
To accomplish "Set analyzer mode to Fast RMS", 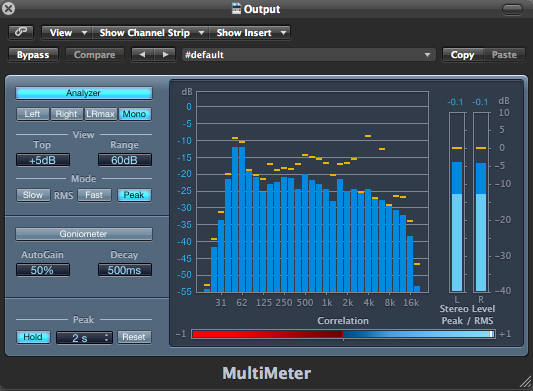I will tap(94, 195).
